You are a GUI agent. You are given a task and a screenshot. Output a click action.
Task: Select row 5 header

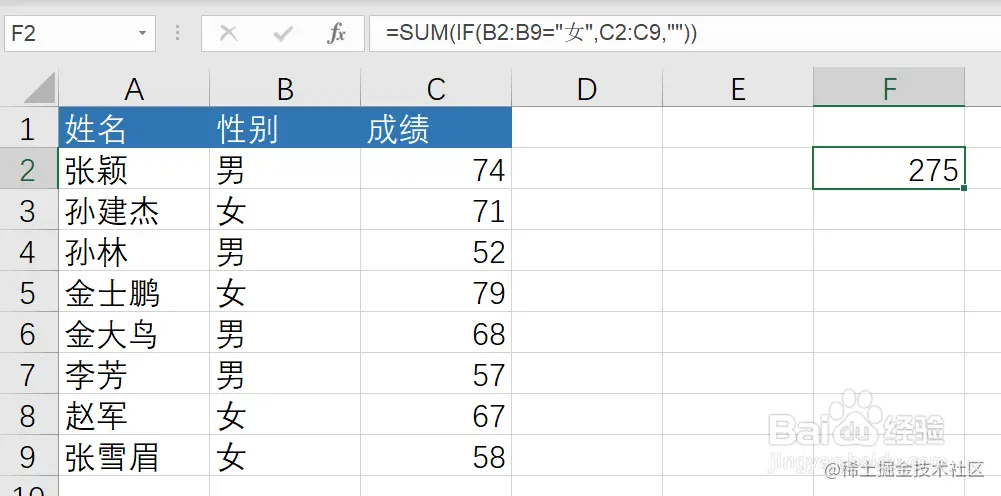click(28, 292)
